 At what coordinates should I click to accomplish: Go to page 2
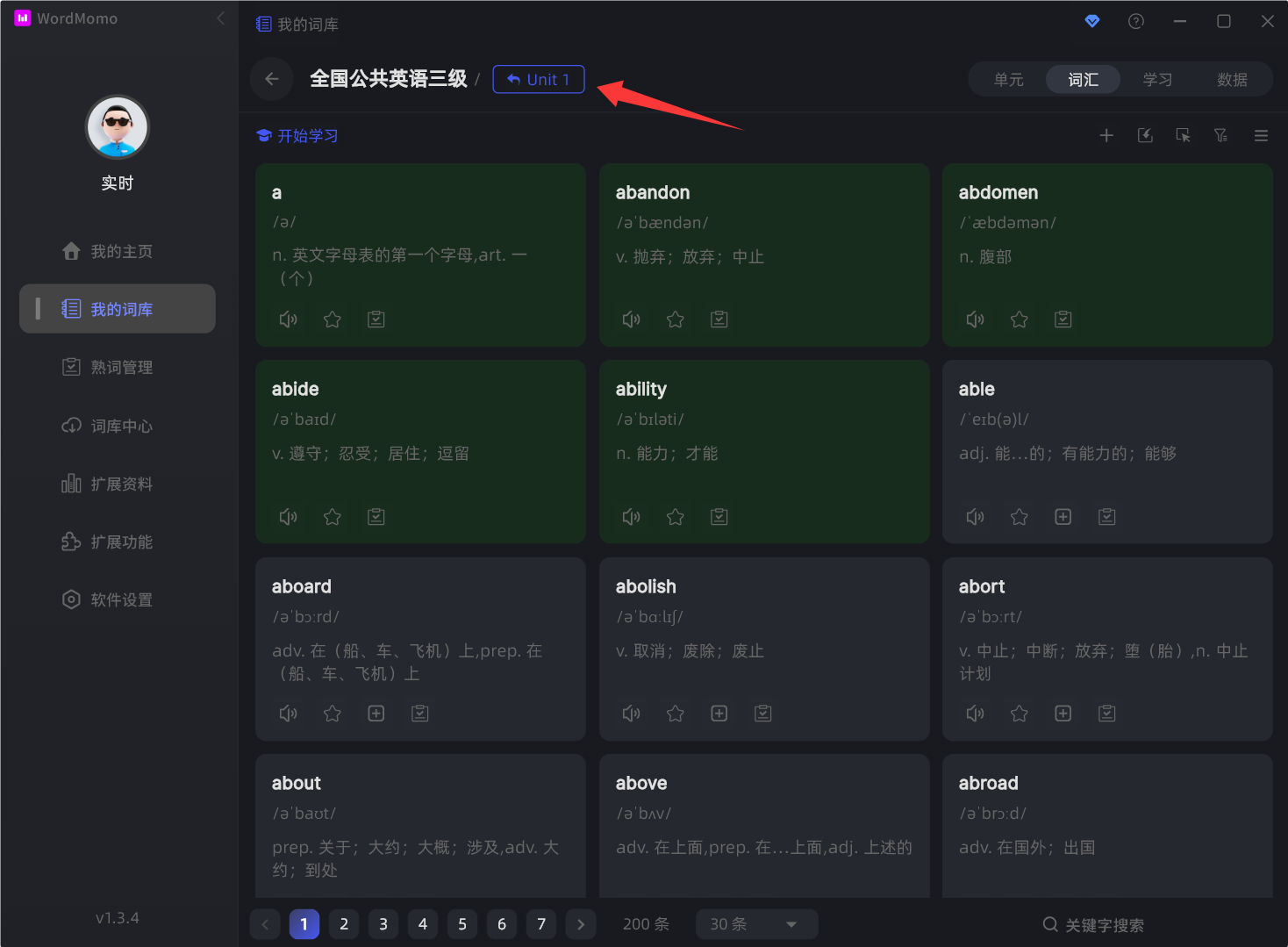[344, 924]
